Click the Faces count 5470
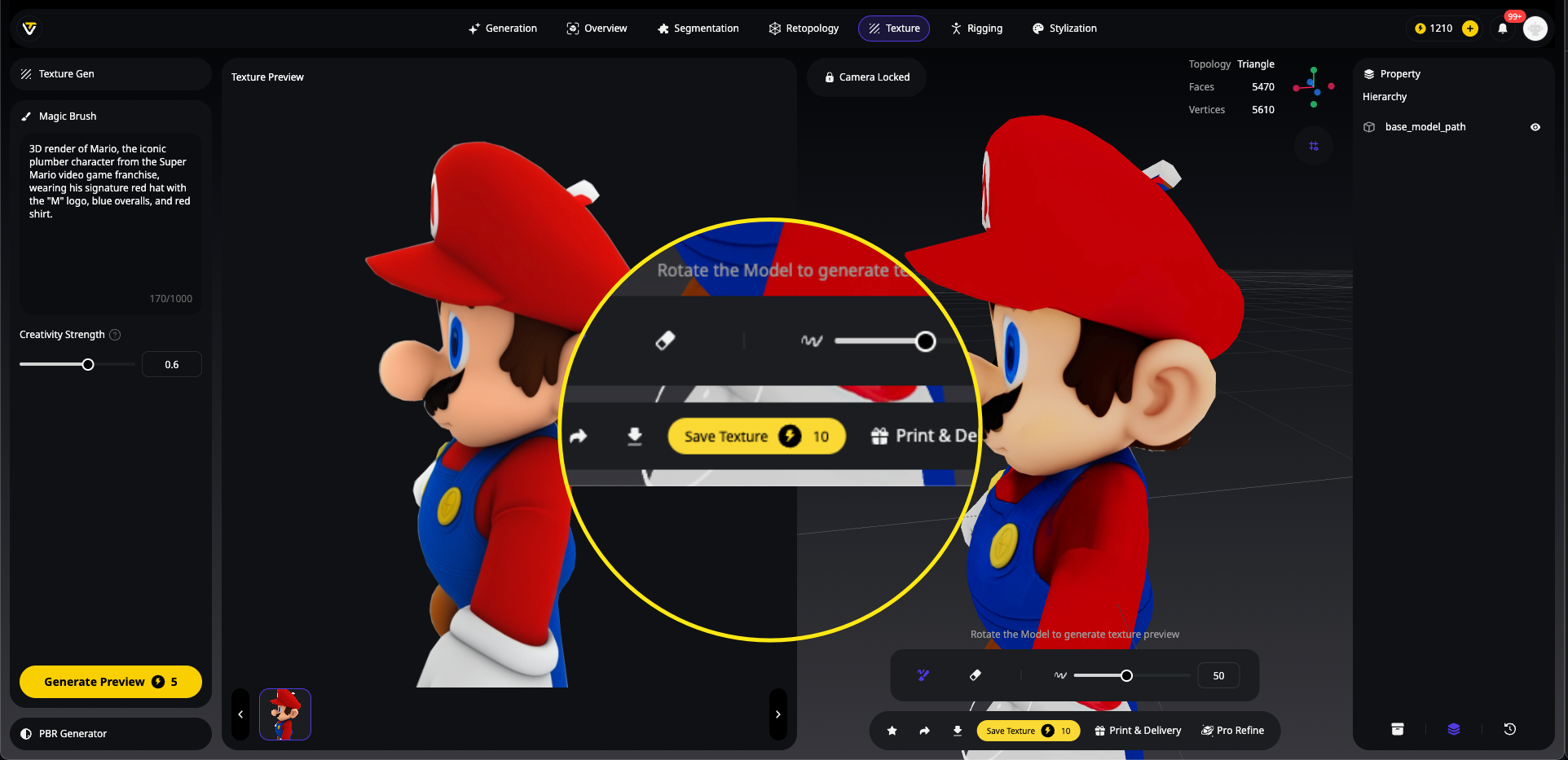Screen dimensions: 1568x760 pos(1263,87)
